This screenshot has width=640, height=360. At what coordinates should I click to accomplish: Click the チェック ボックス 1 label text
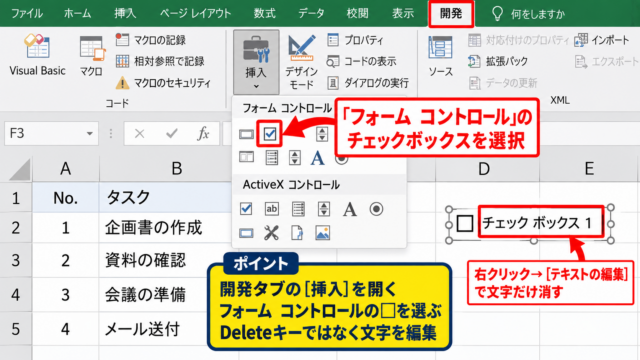pyautogui.click(x=537, y=223)
